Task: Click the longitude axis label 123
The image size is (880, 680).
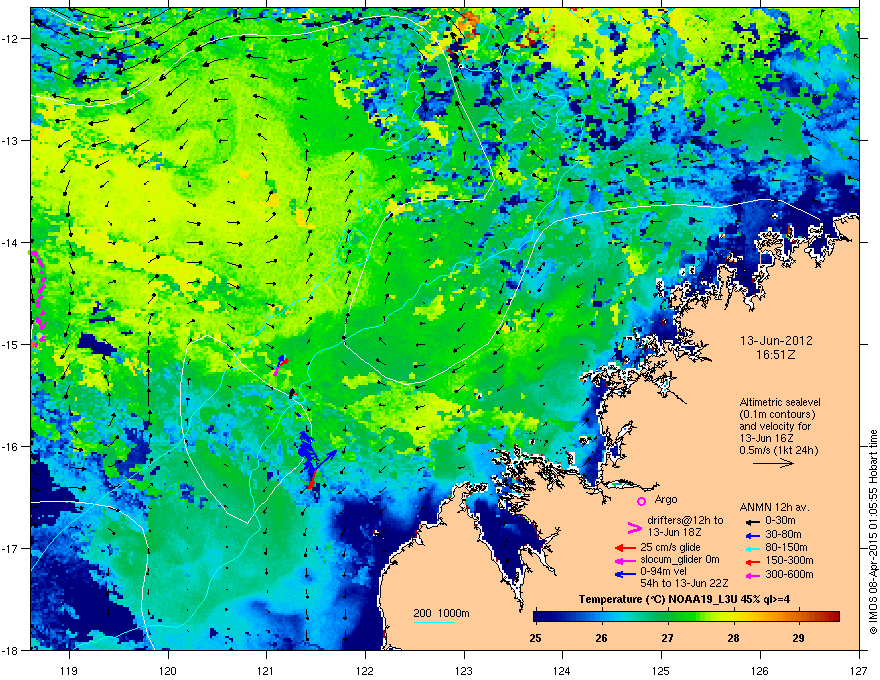Action: (464, 671)
